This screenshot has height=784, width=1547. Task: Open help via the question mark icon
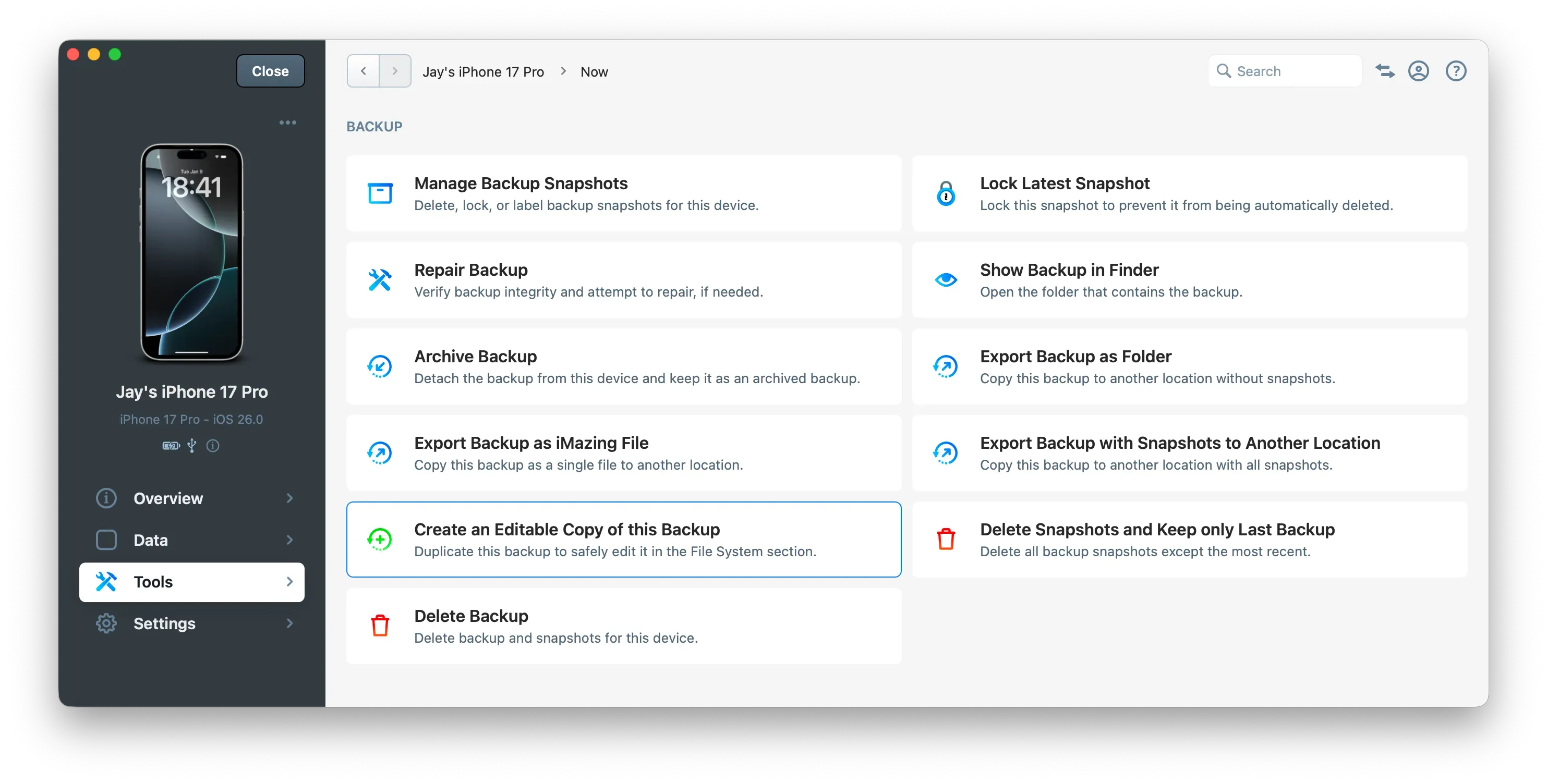point(1456,71)
